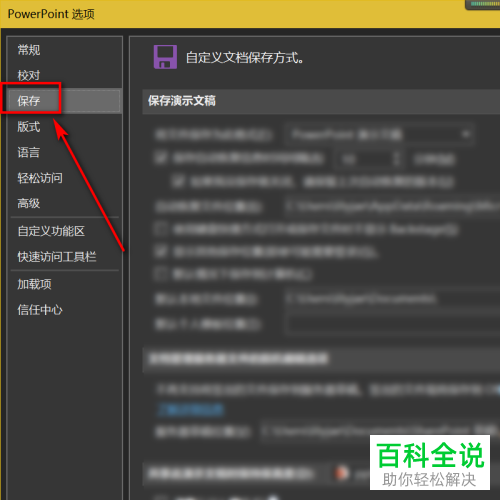Expand the file format dropdown arrow
This screenshot has height=500, width=500.
click(466, 134)
